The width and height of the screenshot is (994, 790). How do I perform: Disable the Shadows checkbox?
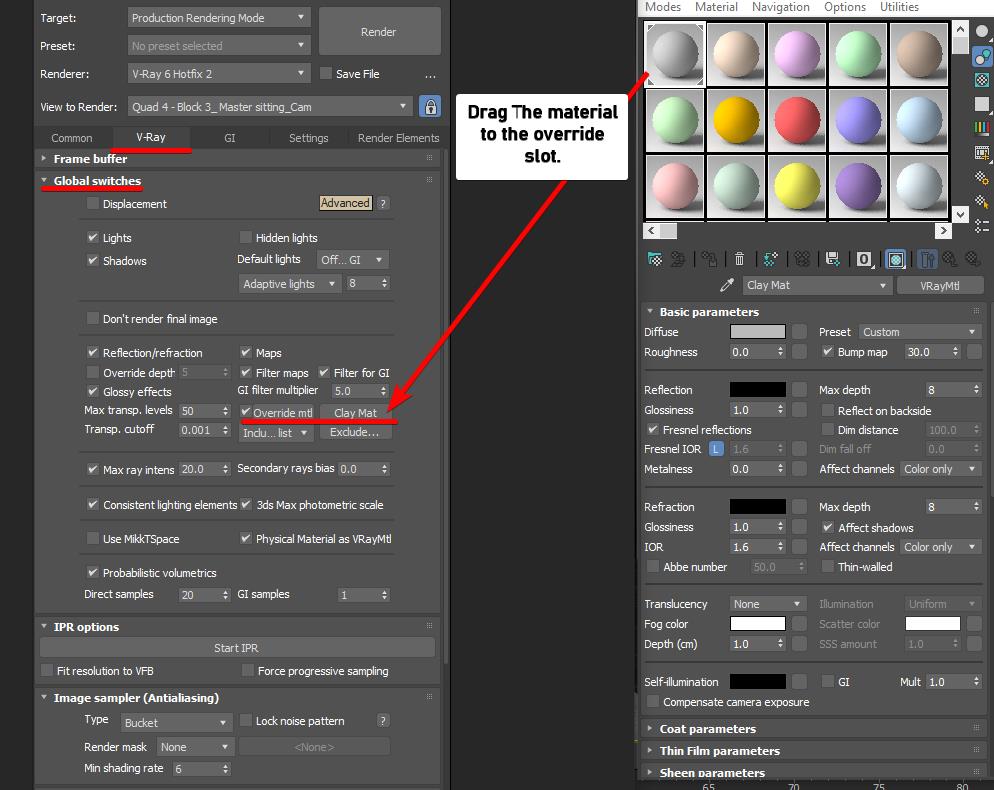pyautogui.click(x=94, y=260)
